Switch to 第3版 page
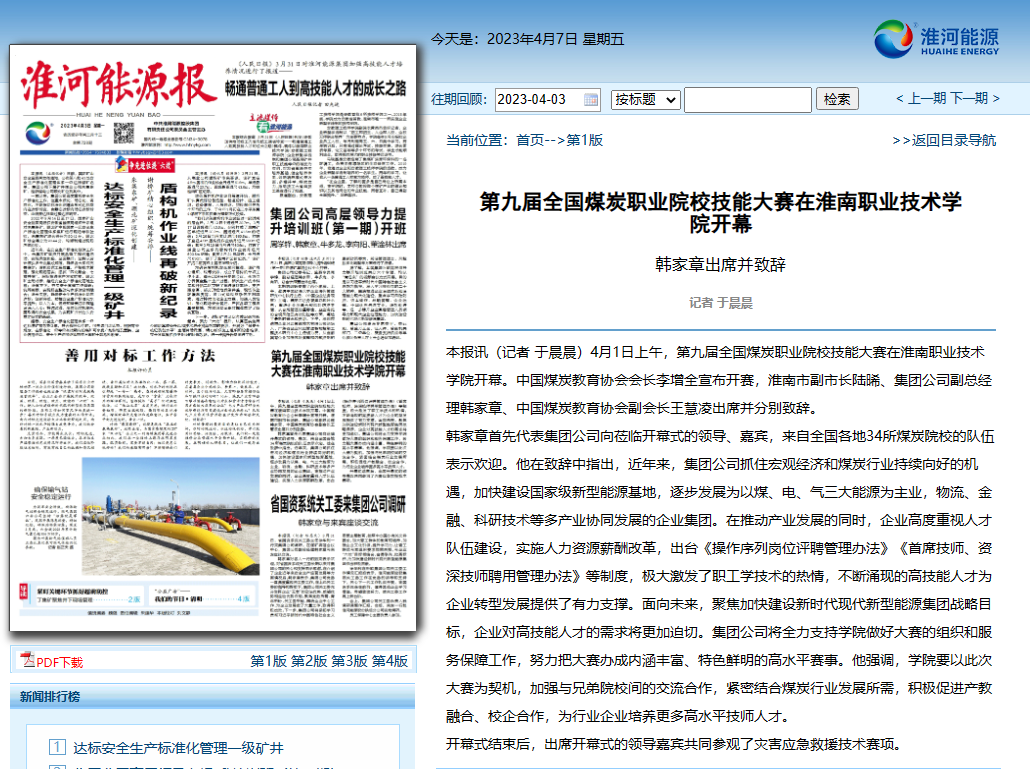Image resolution: width=1030 pixels, height=769 pixels. [349, 661]
